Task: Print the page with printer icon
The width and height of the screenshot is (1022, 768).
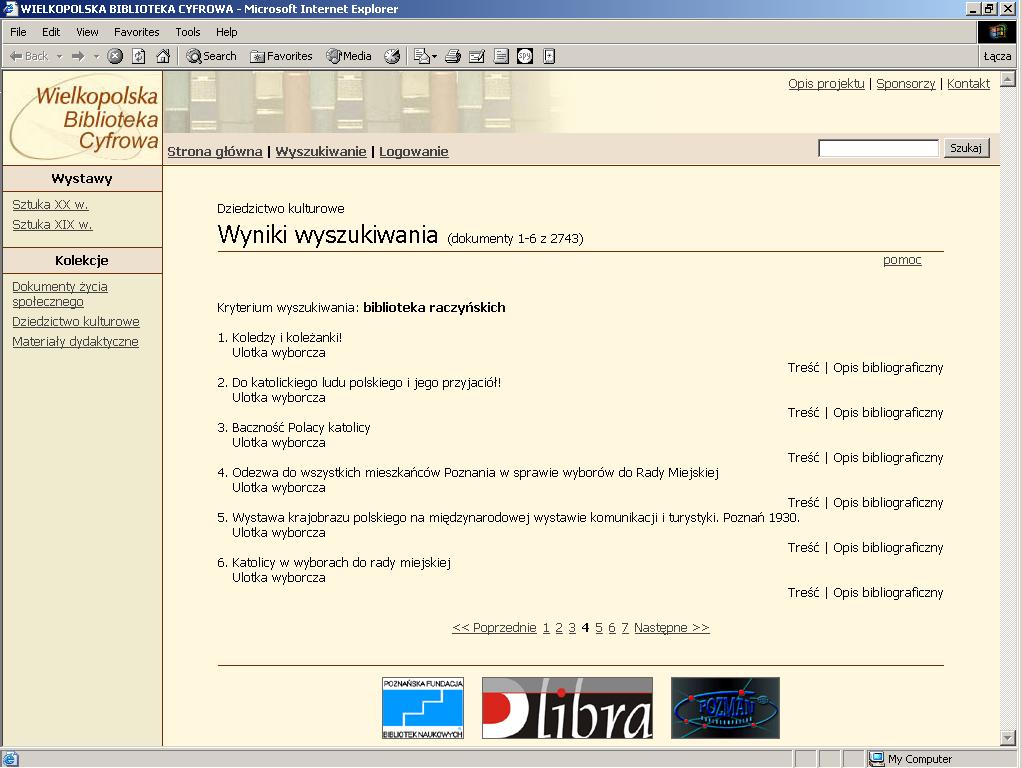Action: coord(453,57)
